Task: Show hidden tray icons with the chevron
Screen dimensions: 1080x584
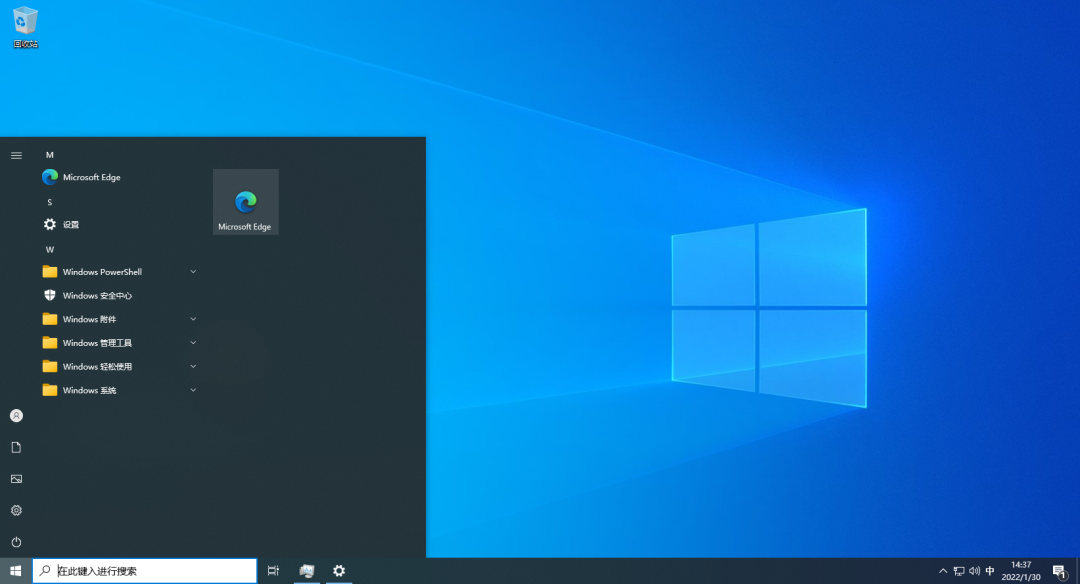Action: tap(943, 570)
